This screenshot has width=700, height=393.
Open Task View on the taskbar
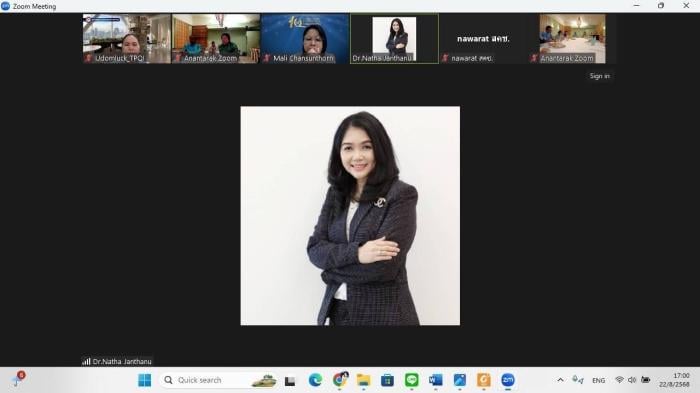click(290, 380)
